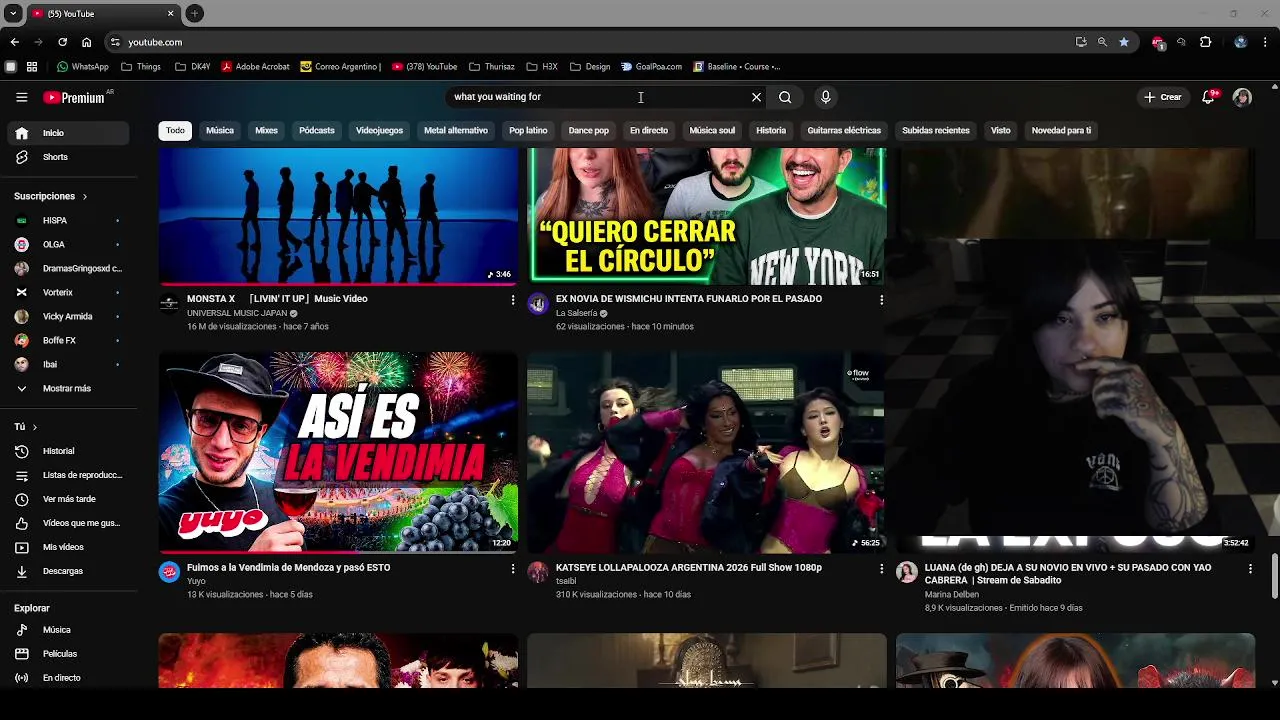This screenshot has height=720, width=1280.
Task: Open Mis vídeos in sidebar
Action: pyautogui.click(x=70, y=547)
